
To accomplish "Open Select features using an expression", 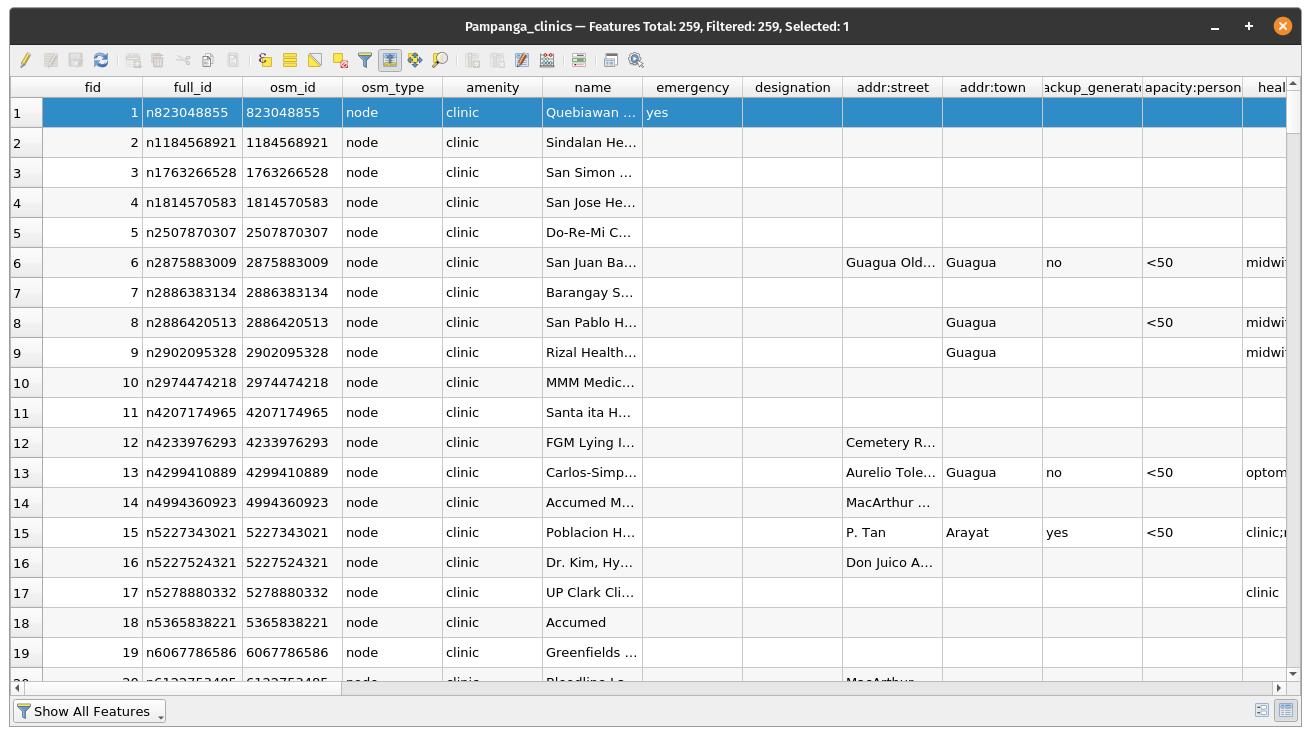I will [x=265, y=60].
